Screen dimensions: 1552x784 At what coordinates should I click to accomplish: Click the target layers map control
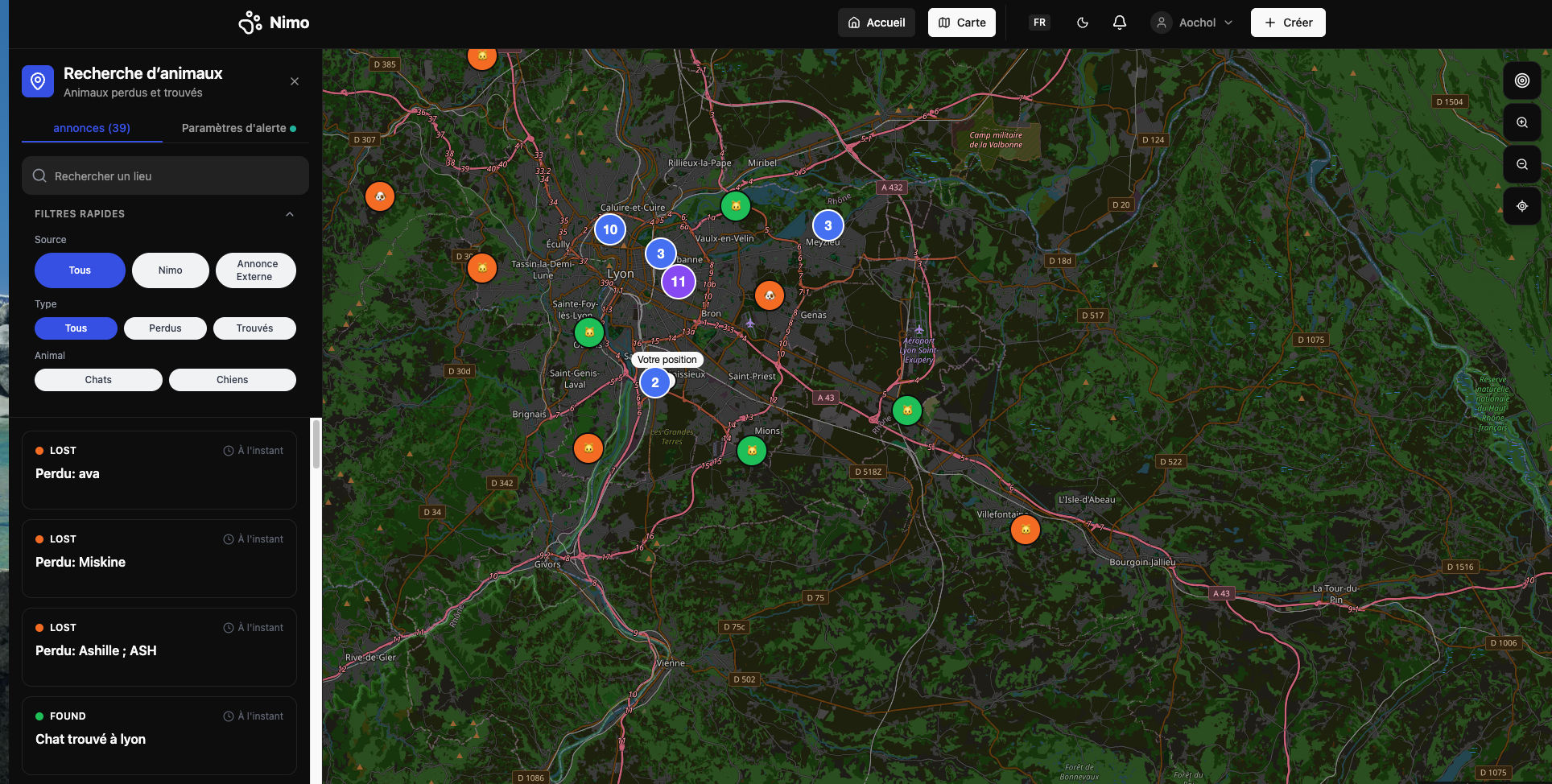pos(1522,80)
